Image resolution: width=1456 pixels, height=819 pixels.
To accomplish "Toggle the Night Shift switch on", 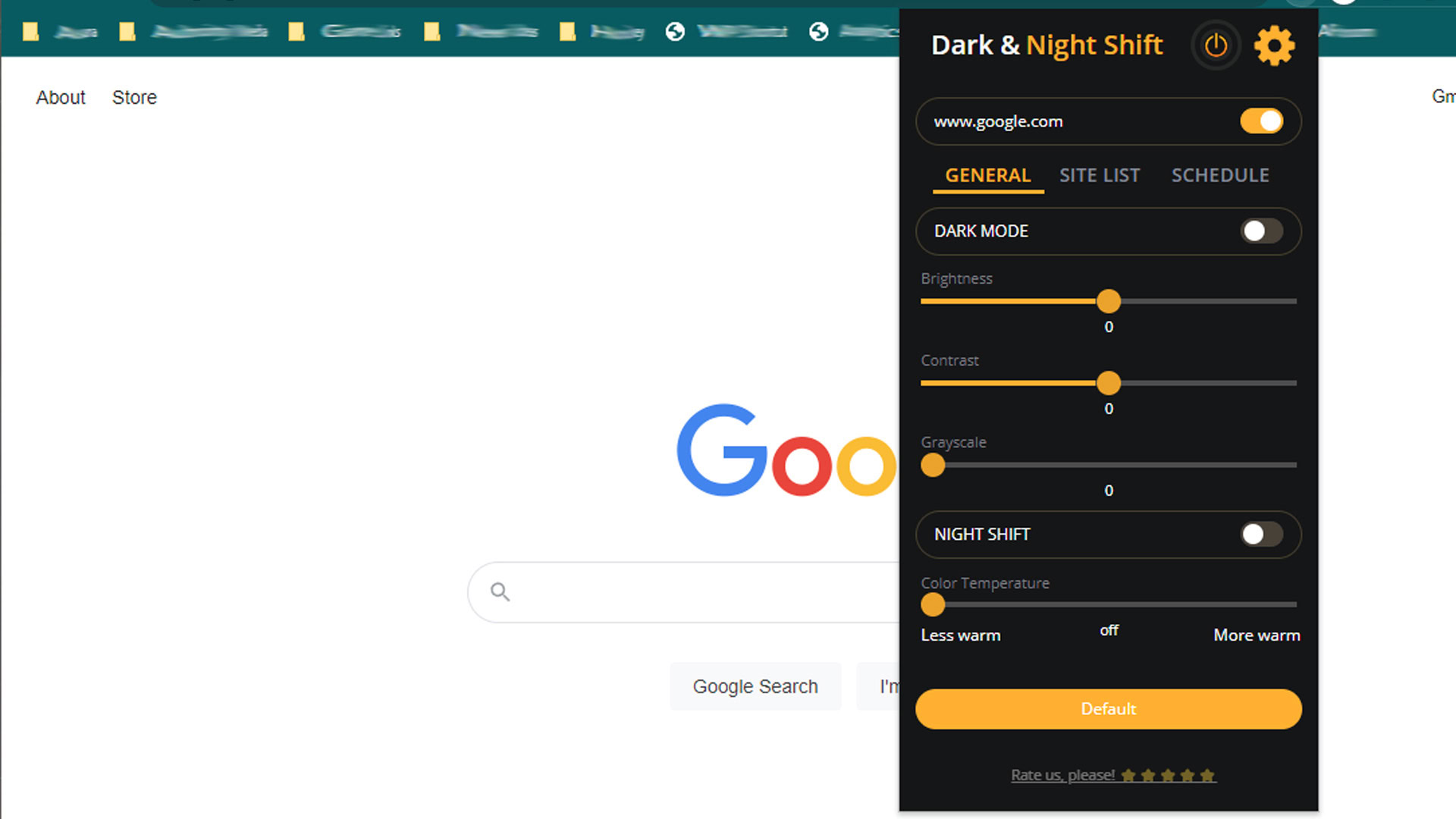I will [1261, 533].
